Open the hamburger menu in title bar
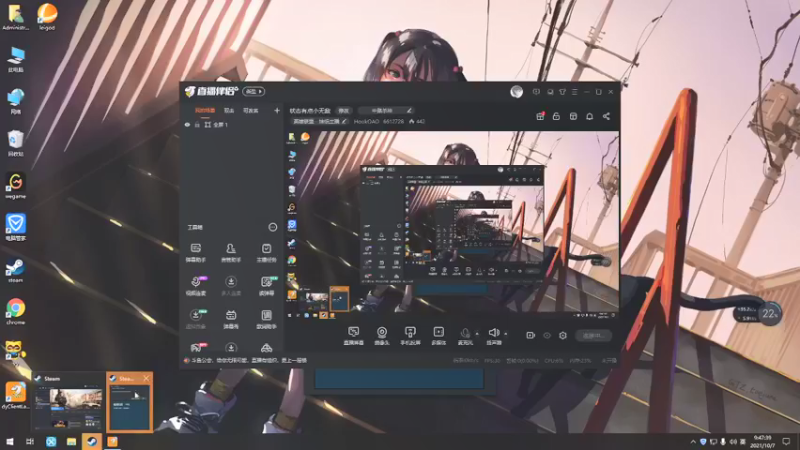Image resolution: width=800 pixels, height=450 pixels. (574, 92)
